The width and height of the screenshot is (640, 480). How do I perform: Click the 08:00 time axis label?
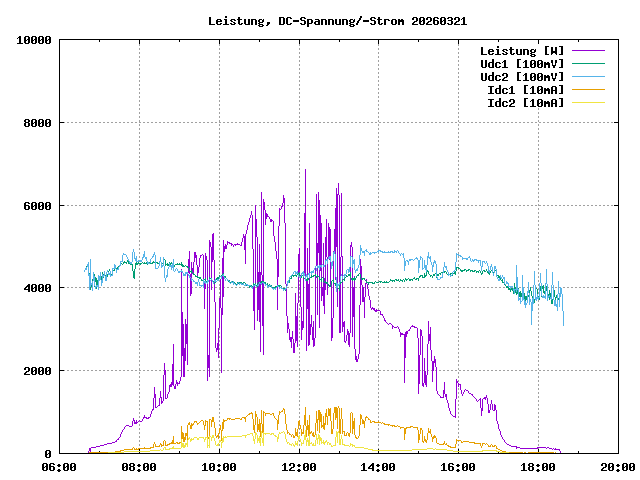click(139, 467)
